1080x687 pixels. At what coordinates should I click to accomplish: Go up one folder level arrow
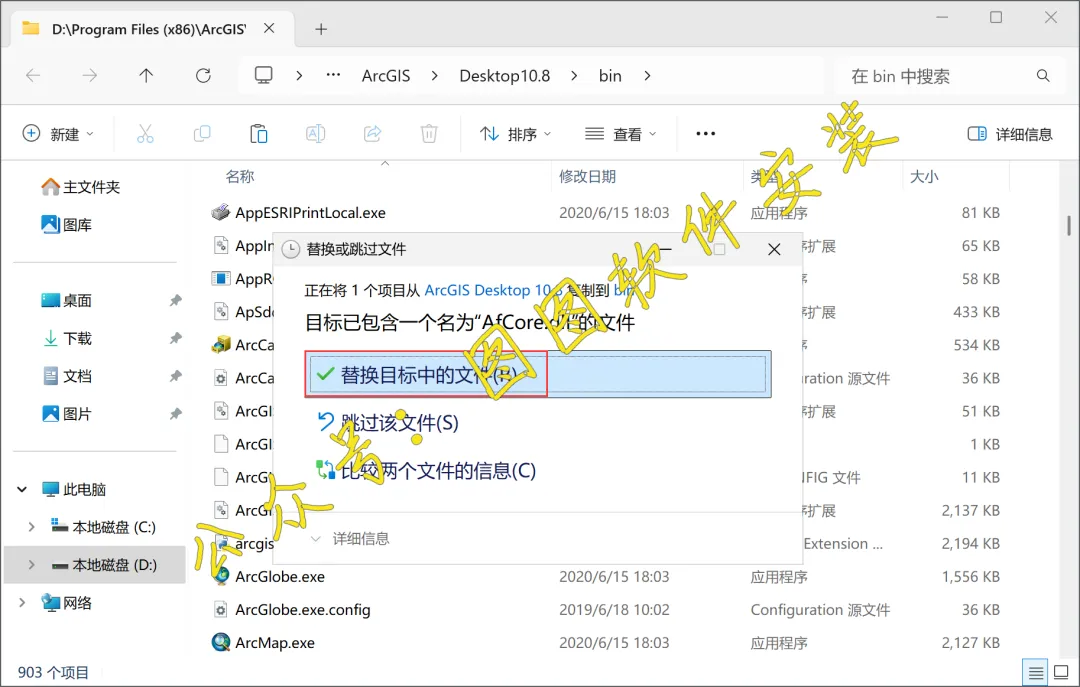(x=146, y=76)
